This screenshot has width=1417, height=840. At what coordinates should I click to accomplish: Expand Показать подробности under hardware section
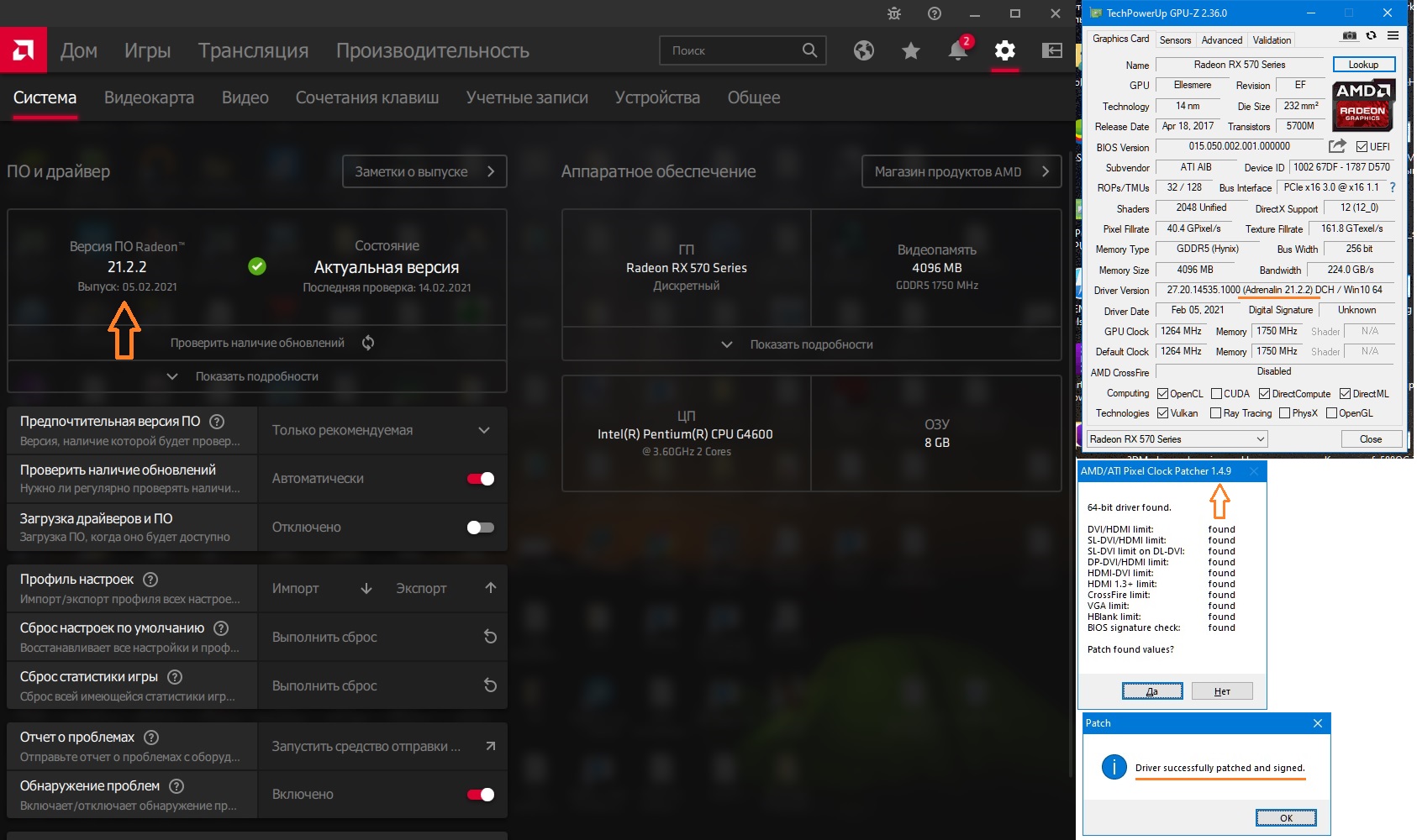(811, 344)
